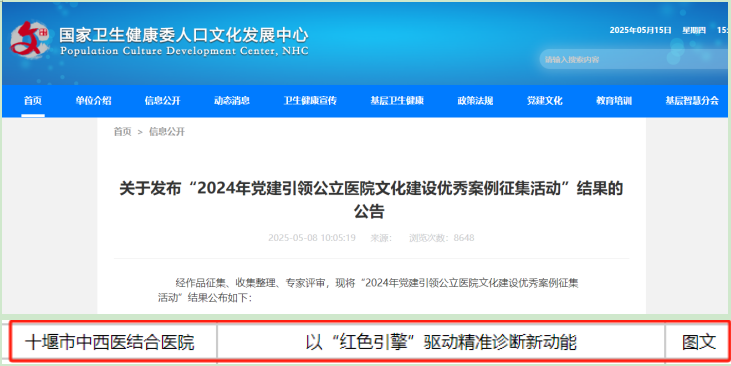Click the search input box in header

[635, 60]
